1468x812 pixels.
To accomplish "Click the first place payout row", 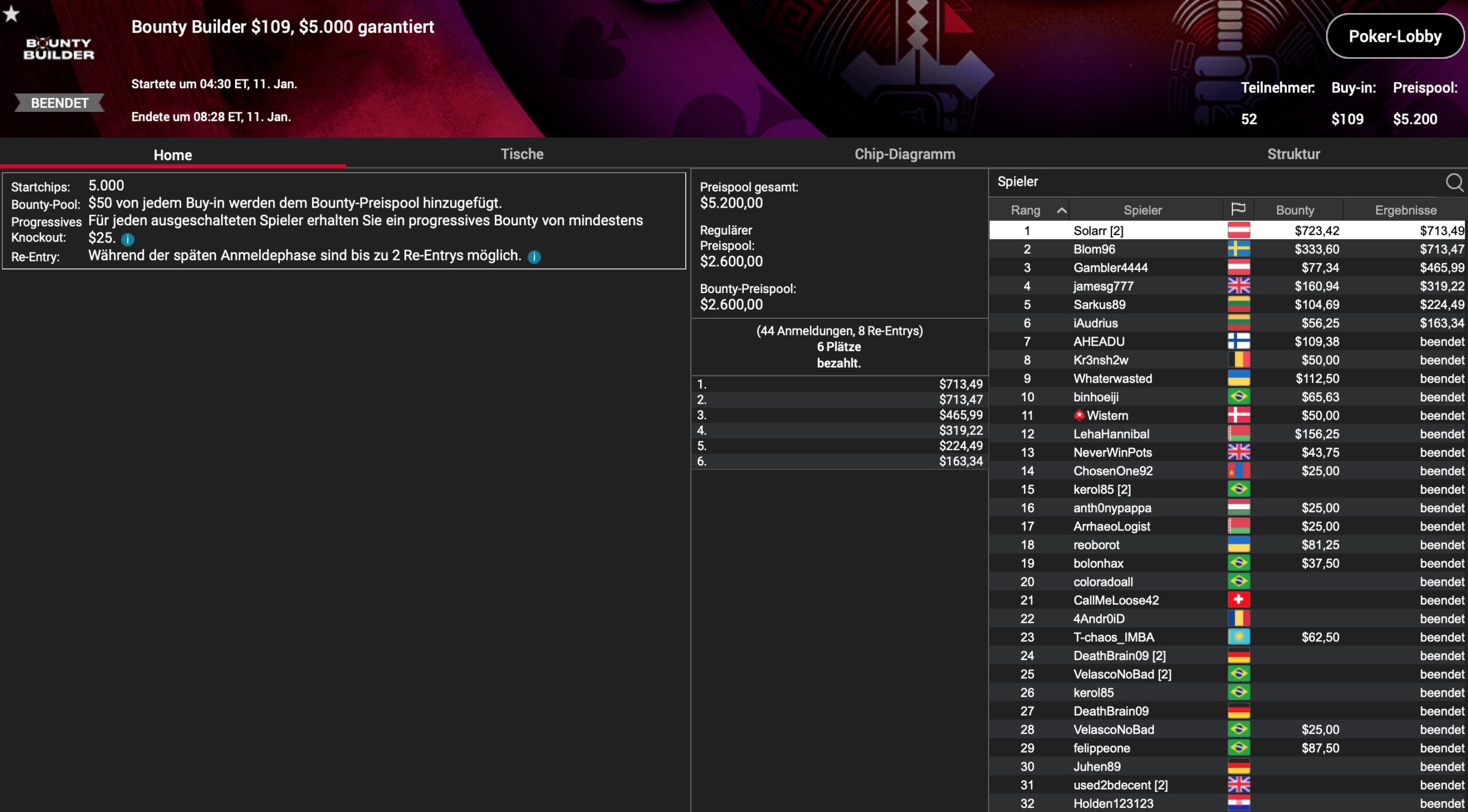I will point(839,384).
